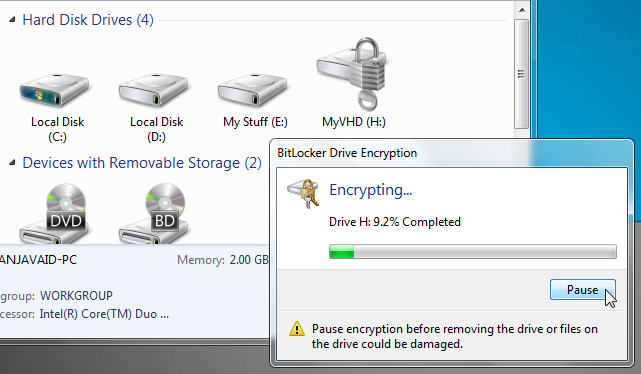Select the locked MyVHD (H:) drive icon
641x374 pixels.
pos(353,74)
